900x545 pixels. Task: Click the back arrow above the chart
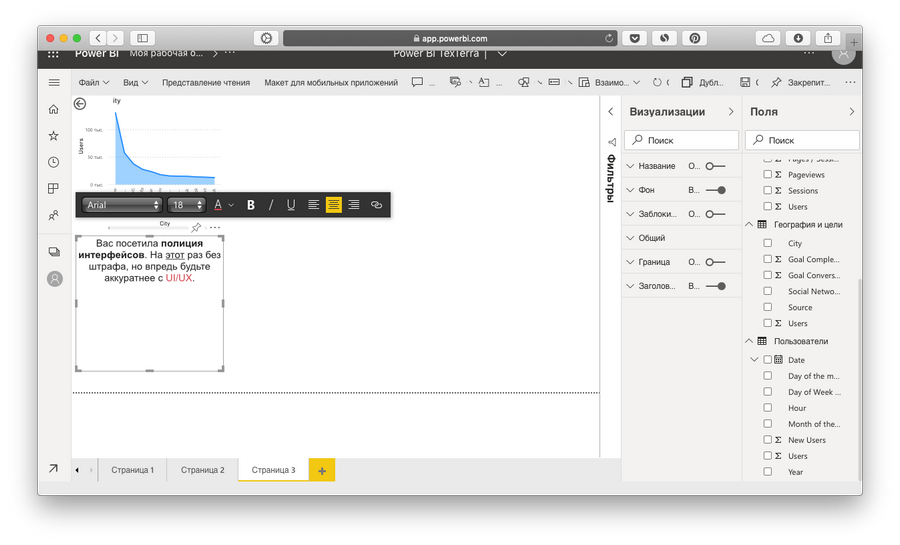[x=80, y=103]
